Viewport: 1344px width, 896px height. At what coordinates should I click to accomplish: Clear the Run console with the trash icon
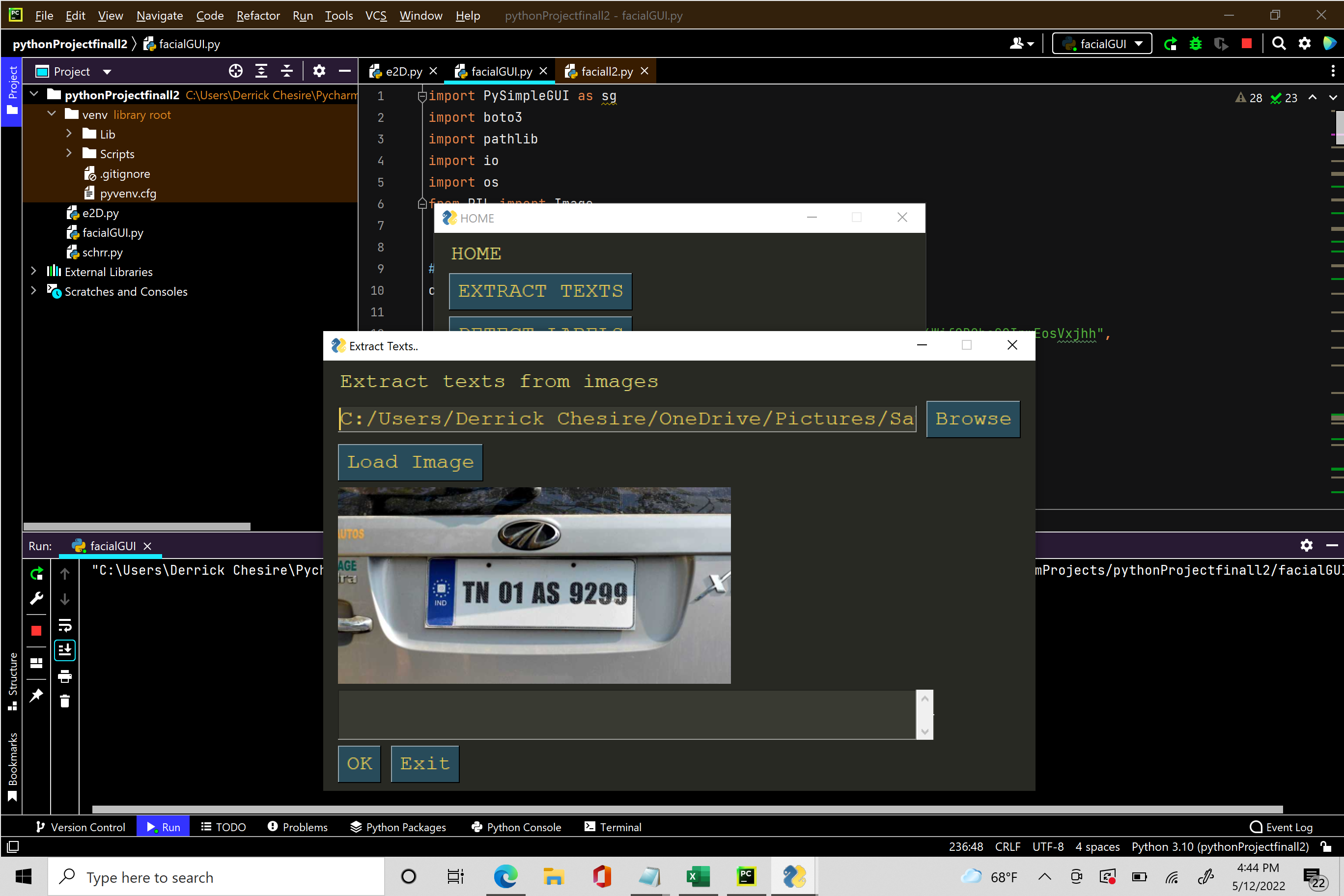pyautogui.click(x=64, y=701)
